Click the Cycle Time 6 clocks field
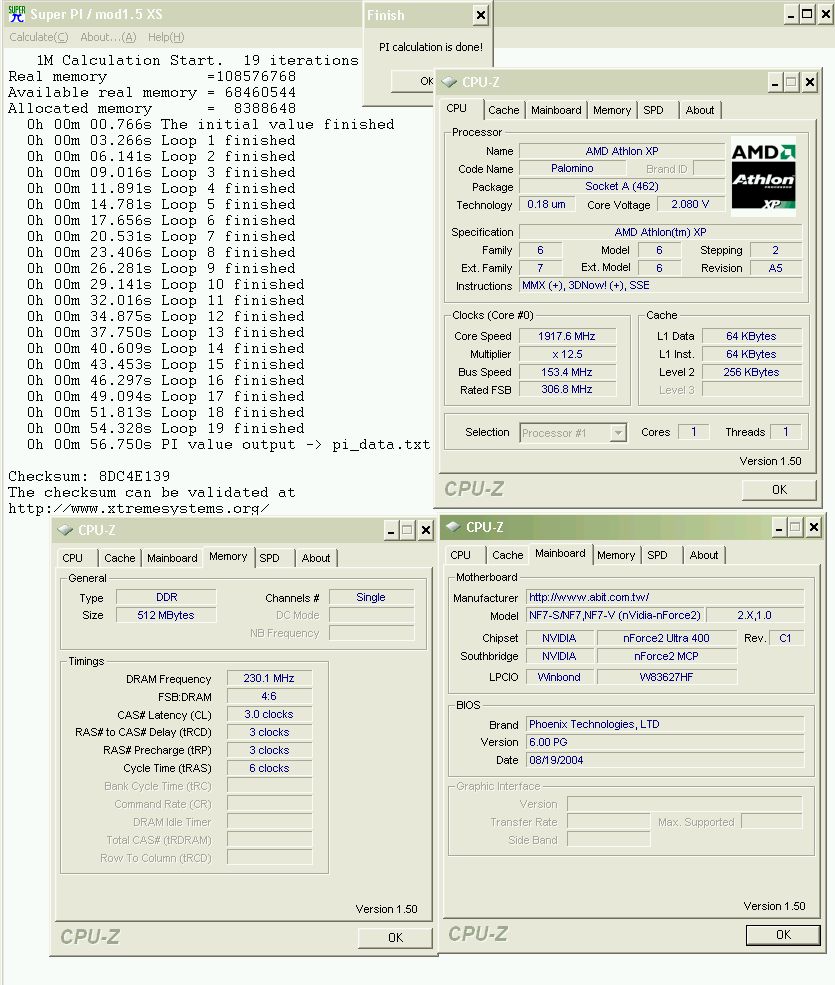Screen dimensions: 835x985 coord(269,768)
